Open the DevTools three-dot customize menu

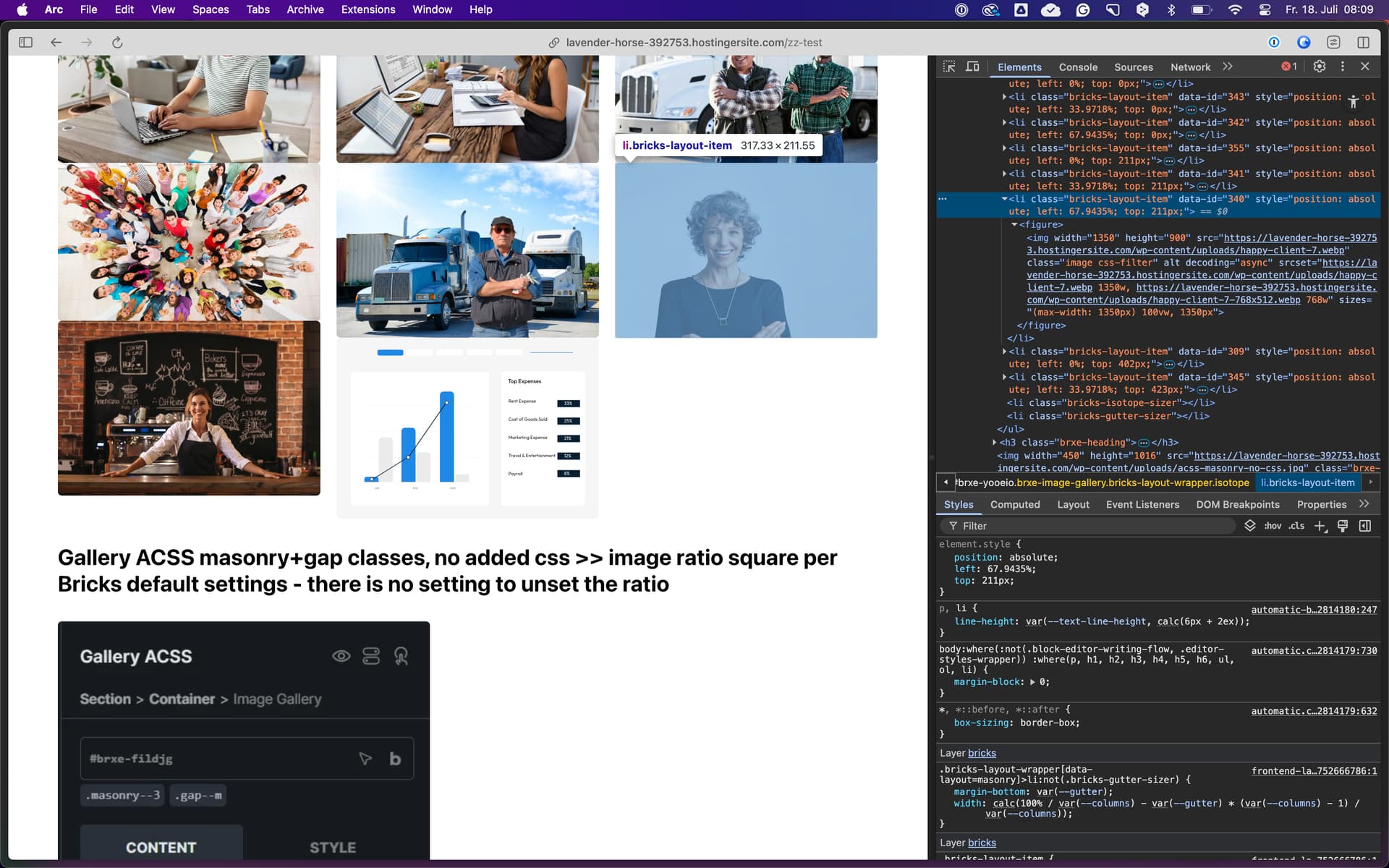(1343, 67)
